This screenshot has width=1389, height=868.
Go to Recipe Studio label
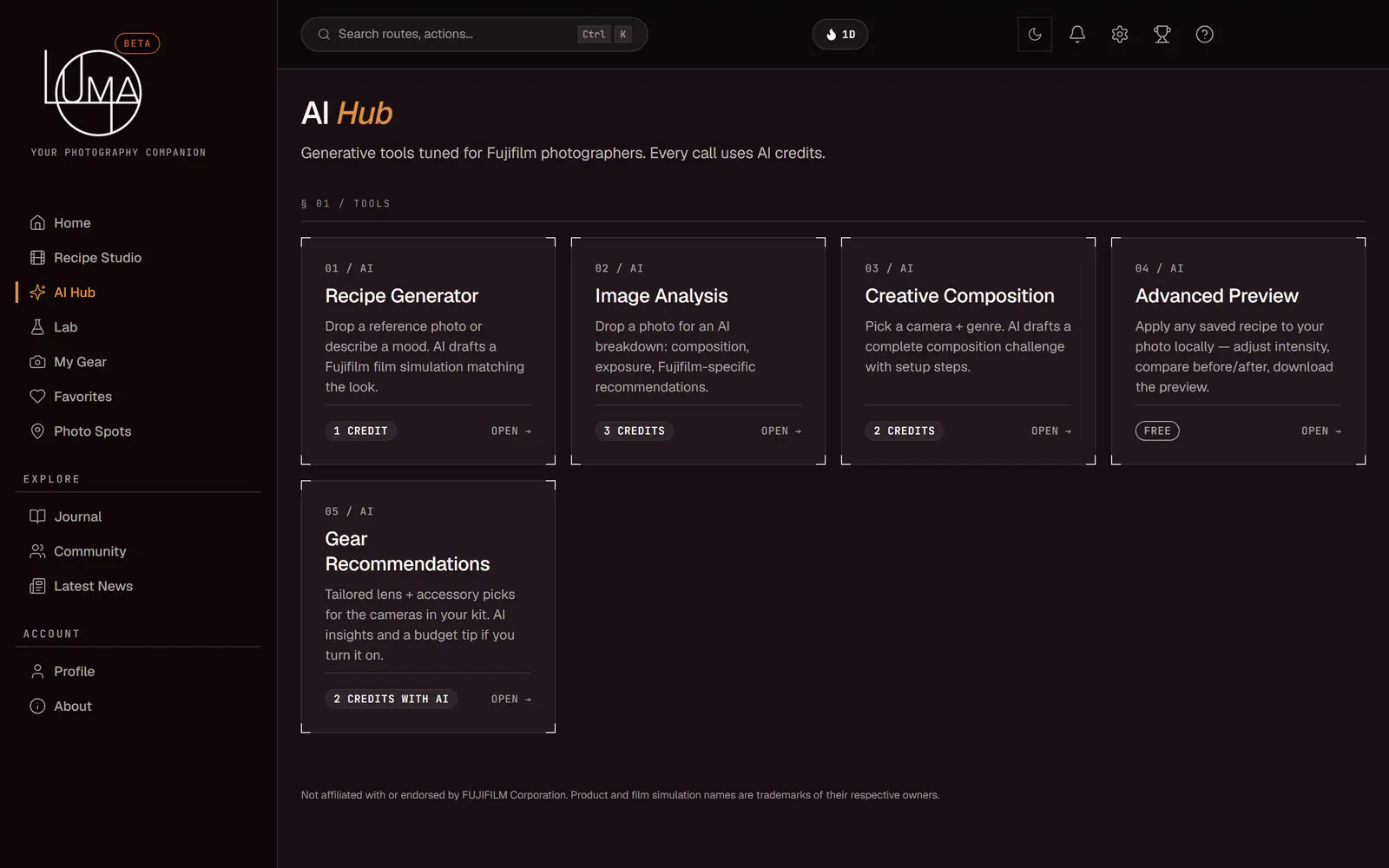[97, 258]
